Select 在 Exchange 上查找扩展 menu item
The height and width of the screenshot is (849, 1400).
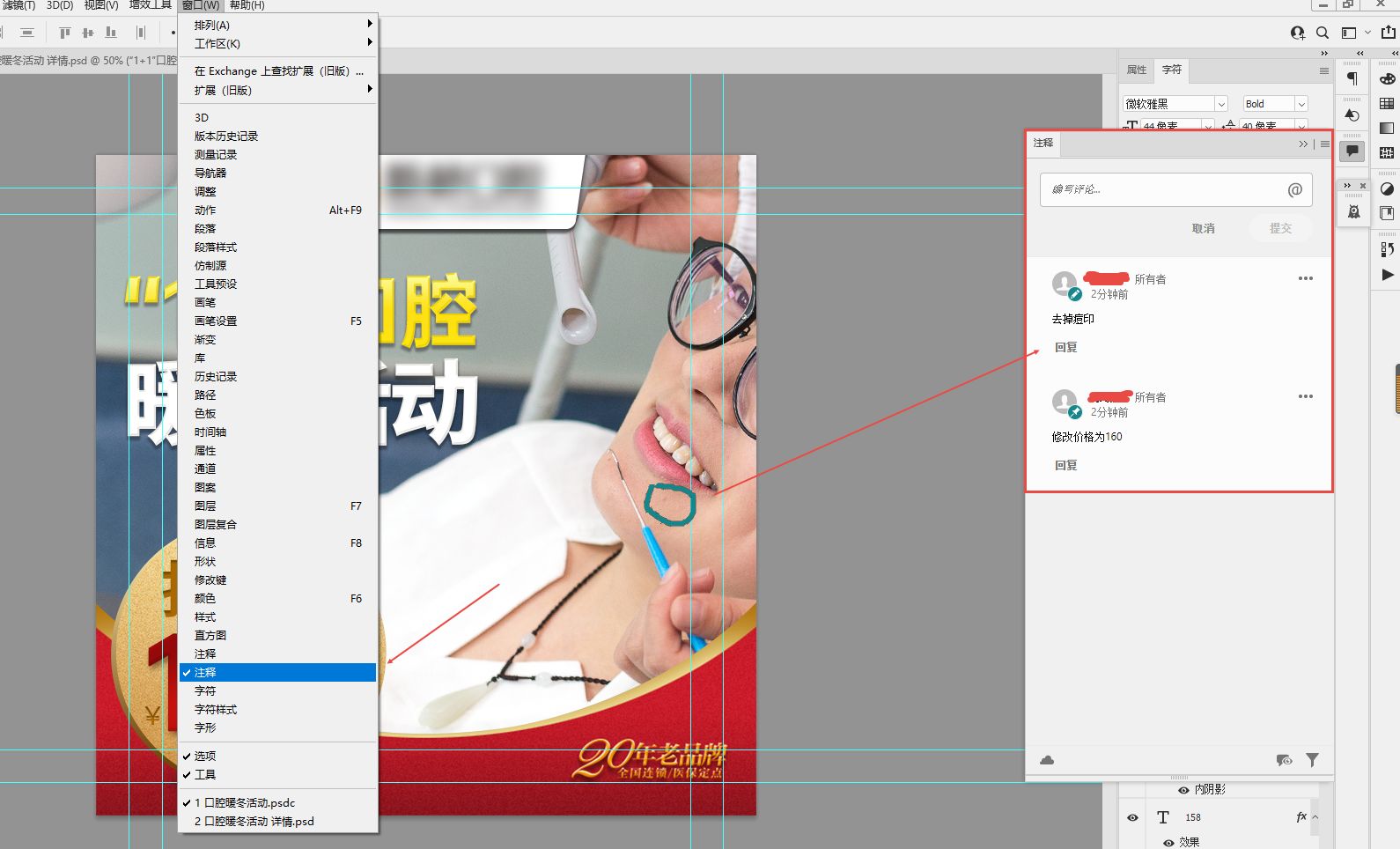point(278,71)
